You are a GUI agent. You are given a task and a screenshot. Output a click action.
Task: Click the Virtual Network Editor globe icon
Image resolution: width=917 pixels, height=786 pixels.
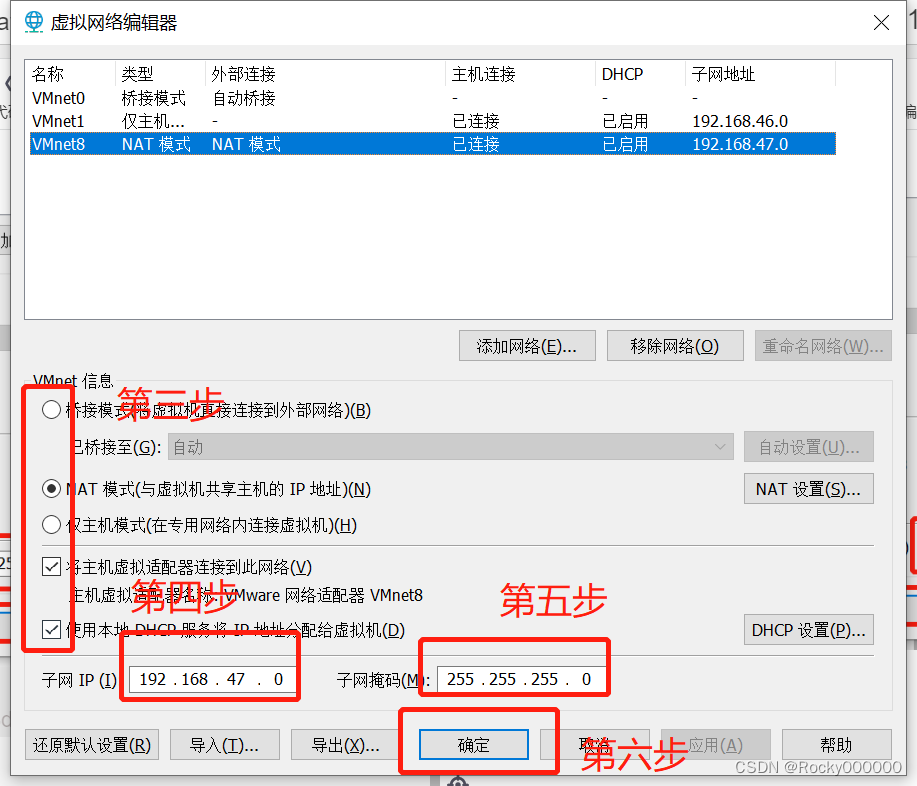(x=34, y=22)
